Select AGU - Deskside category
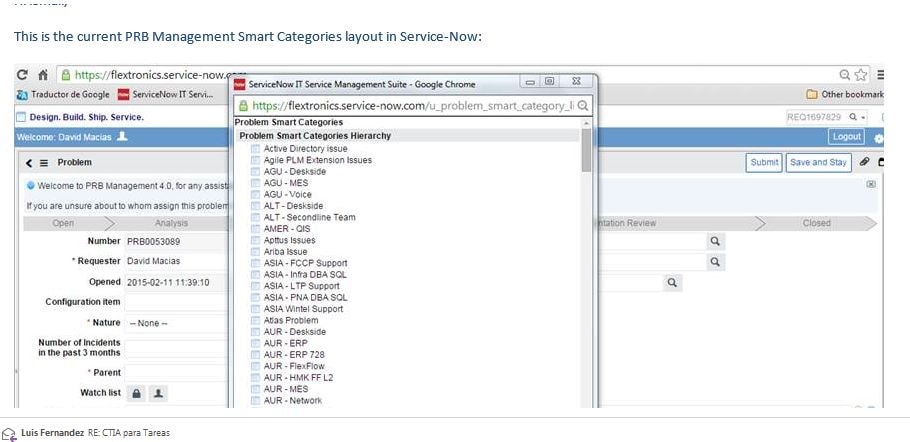Screen dimensions: 910x442 (x=294, y=172)
